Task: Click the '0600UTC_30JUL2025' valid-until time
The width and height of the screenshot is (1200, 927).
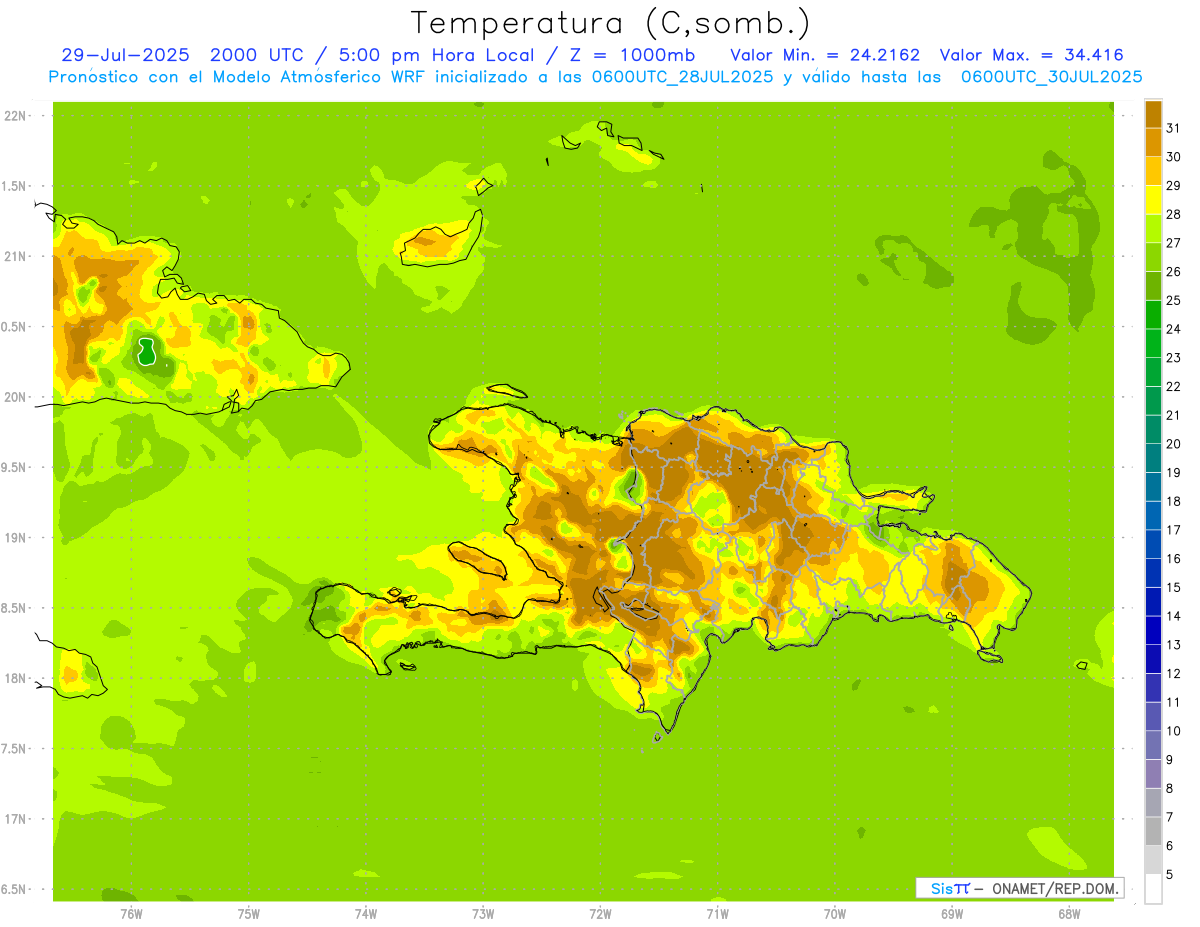Action: [x=1051, y=77]
